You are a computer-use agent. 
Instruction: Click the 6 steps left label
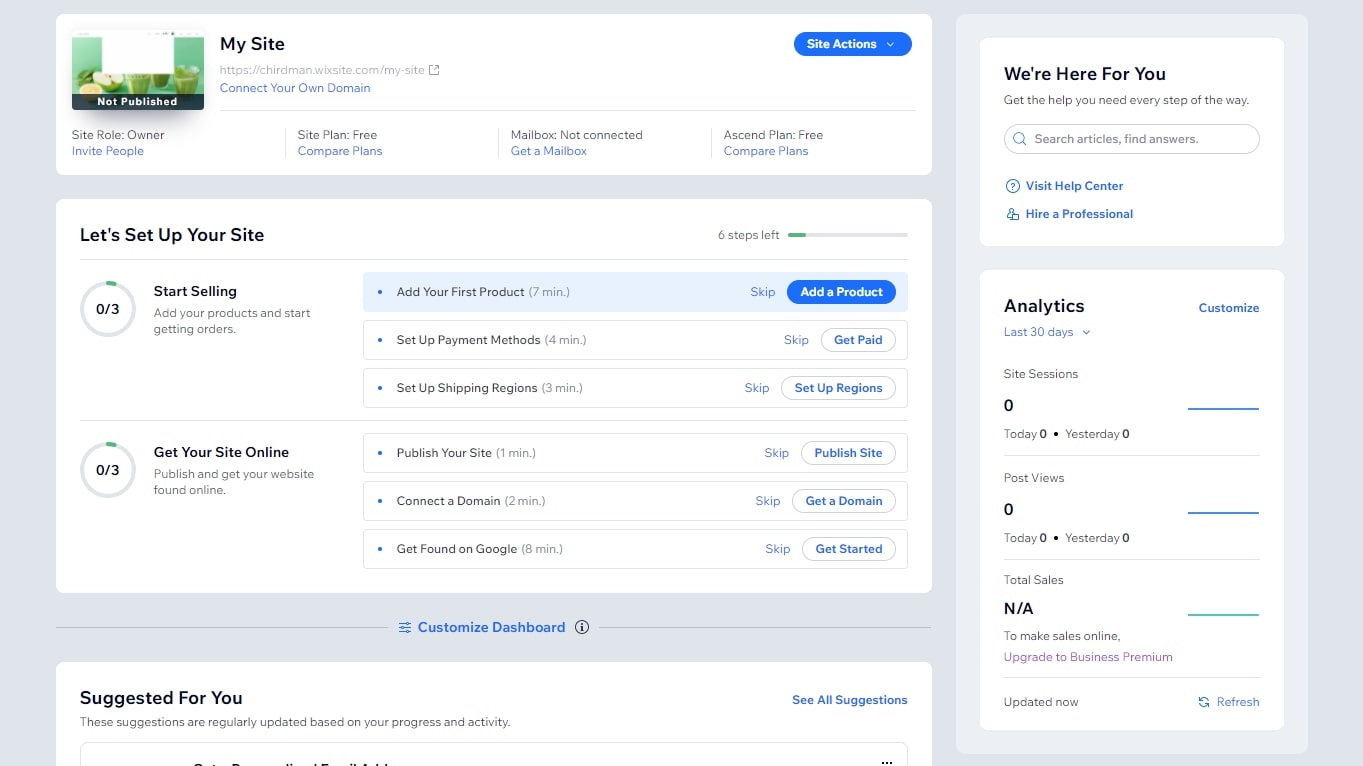pos(749,235)
